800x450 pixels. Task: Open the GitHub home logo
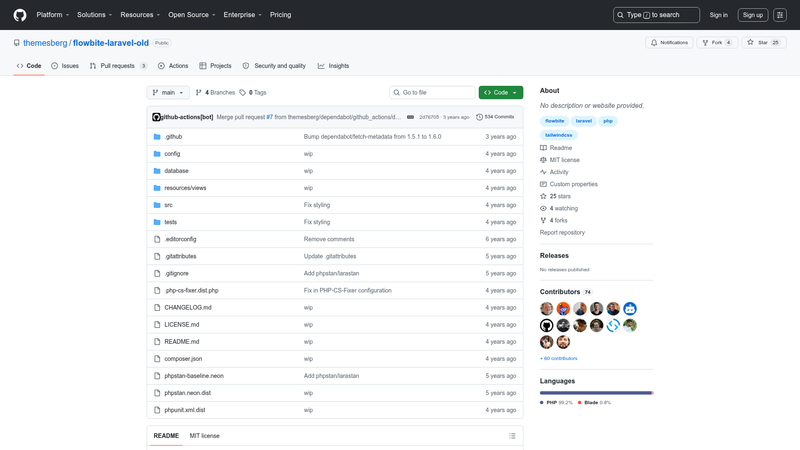coord(20,15)
